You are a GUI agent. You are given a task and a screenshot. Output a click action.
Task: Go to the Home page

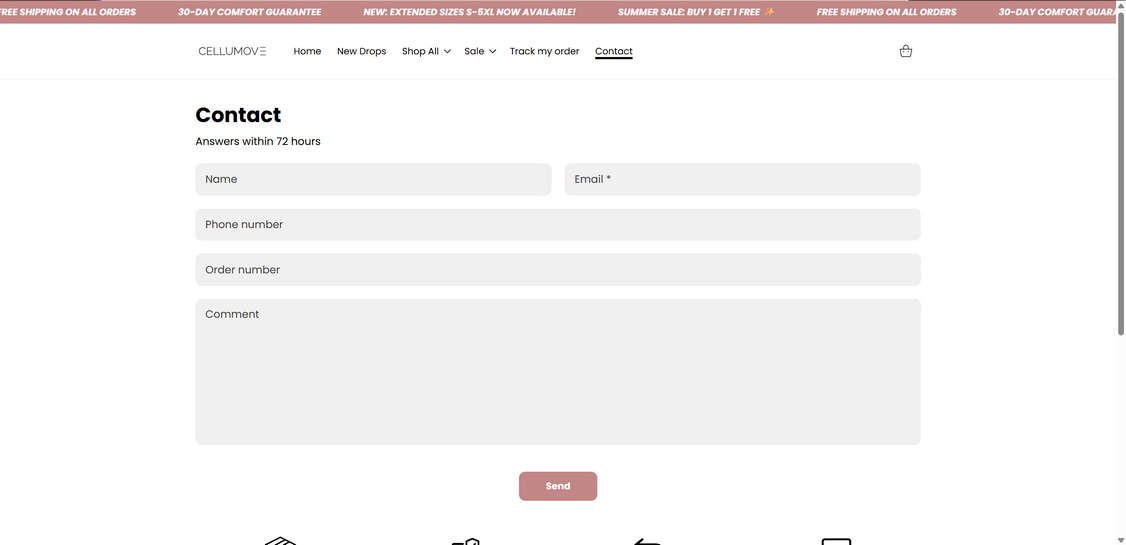tap(307, 51)
